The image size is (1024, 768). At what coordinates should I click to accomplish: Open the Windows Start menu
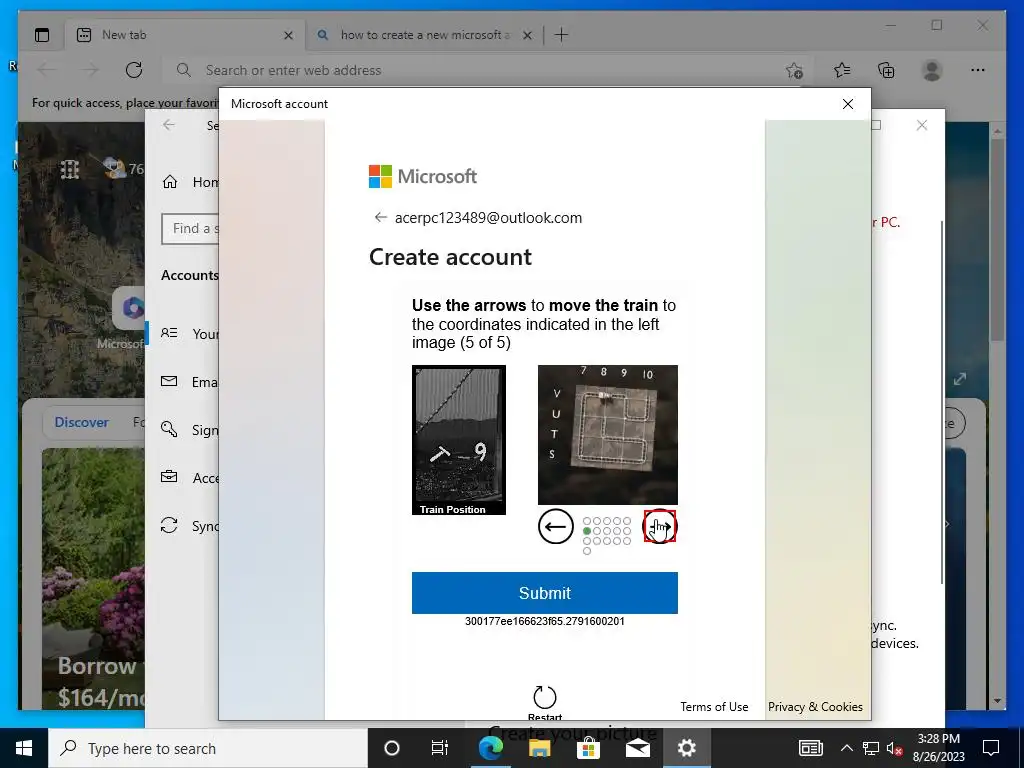coord(24,748)
